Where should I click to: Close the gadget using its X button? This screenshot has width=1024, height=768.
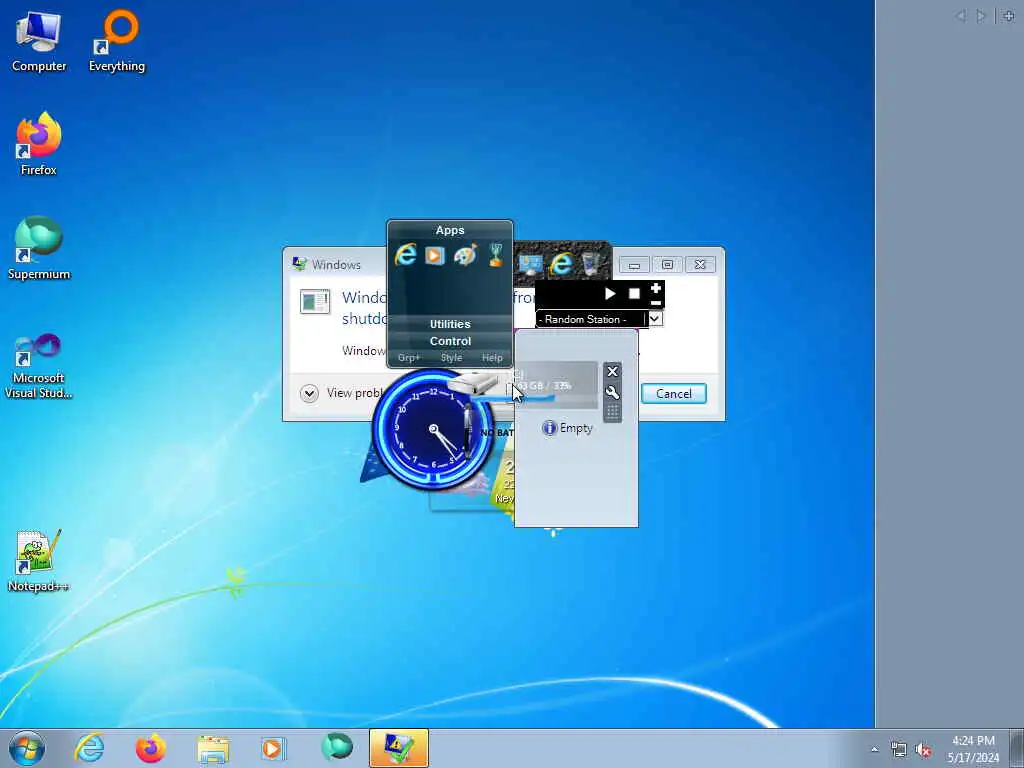612,372
